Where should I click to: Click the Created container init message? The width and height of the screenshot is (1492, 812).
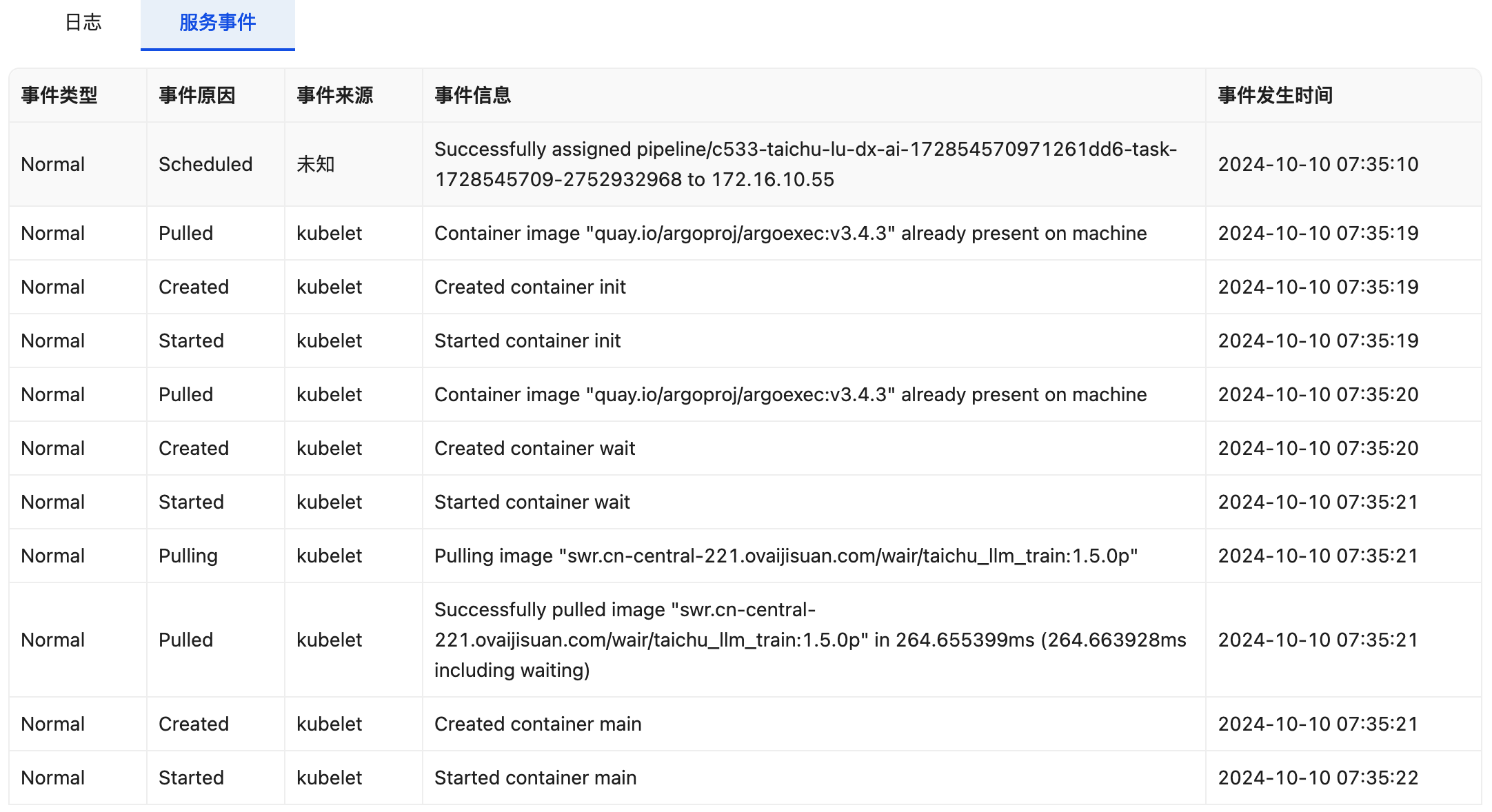[530, 287]
